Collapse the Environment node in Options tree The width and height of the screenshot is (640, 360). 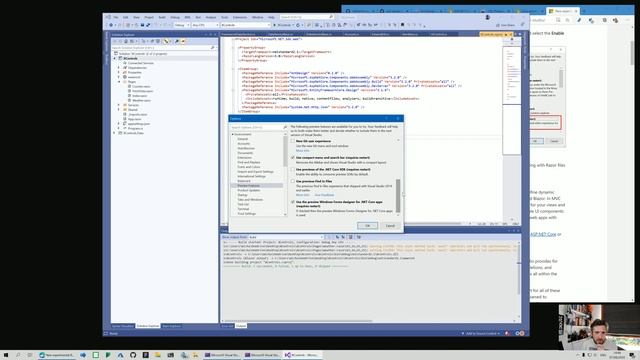click(x=233, y=134)
